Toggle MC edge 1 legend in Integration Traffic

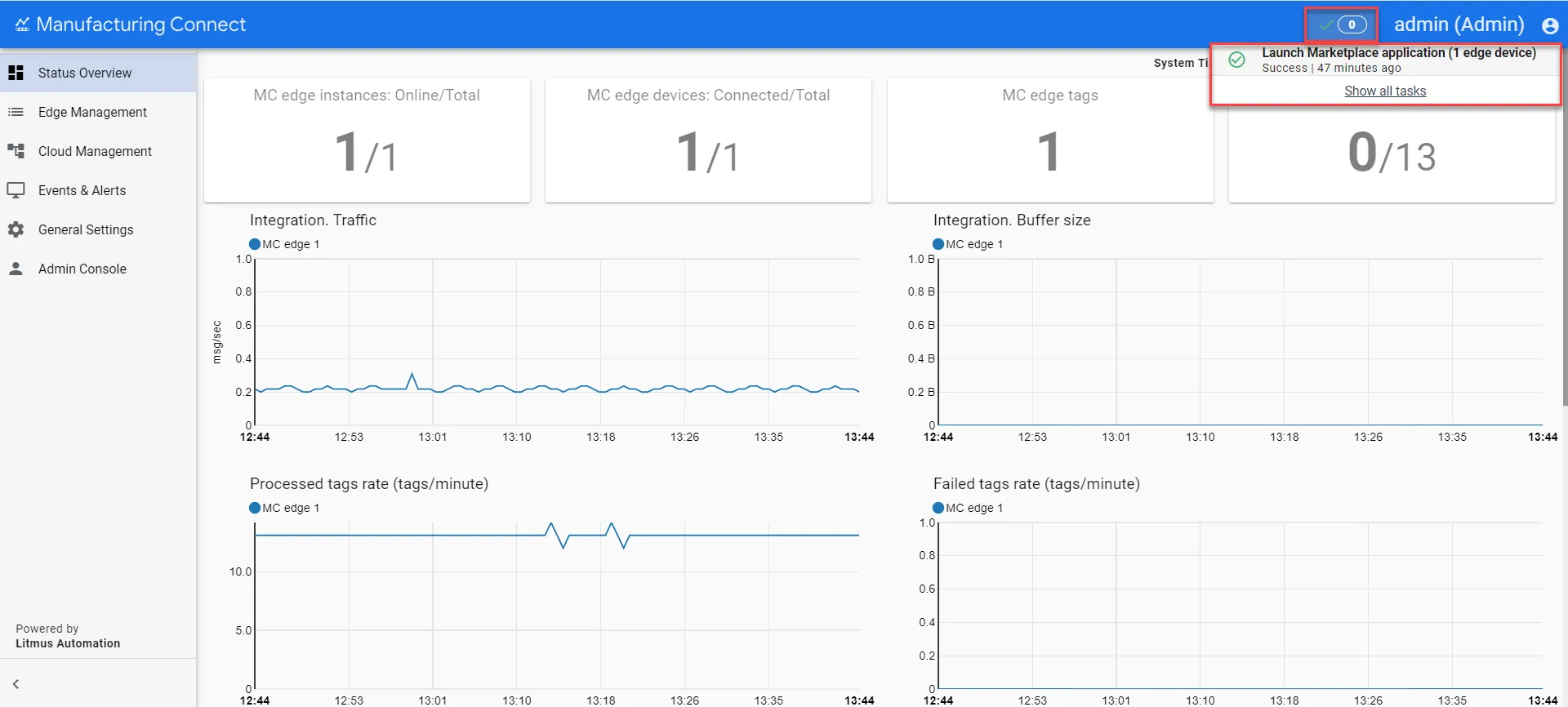tap(284, 244)
